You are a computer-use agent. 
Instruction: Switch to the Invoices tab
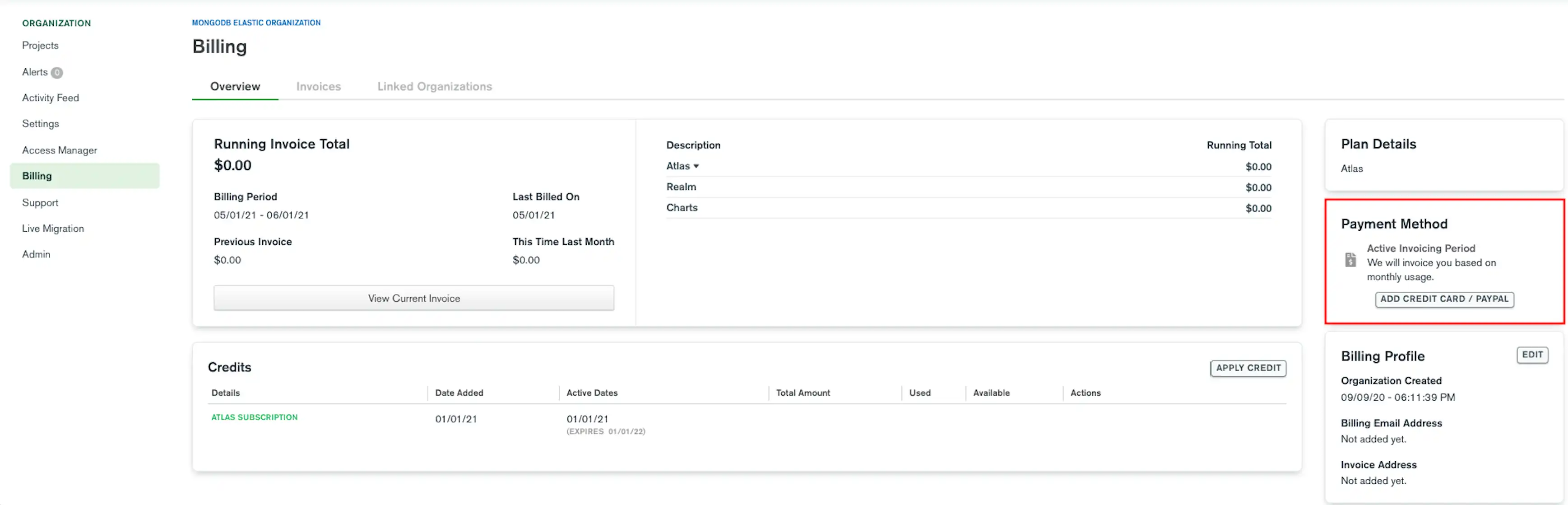[x=318, y=85]
